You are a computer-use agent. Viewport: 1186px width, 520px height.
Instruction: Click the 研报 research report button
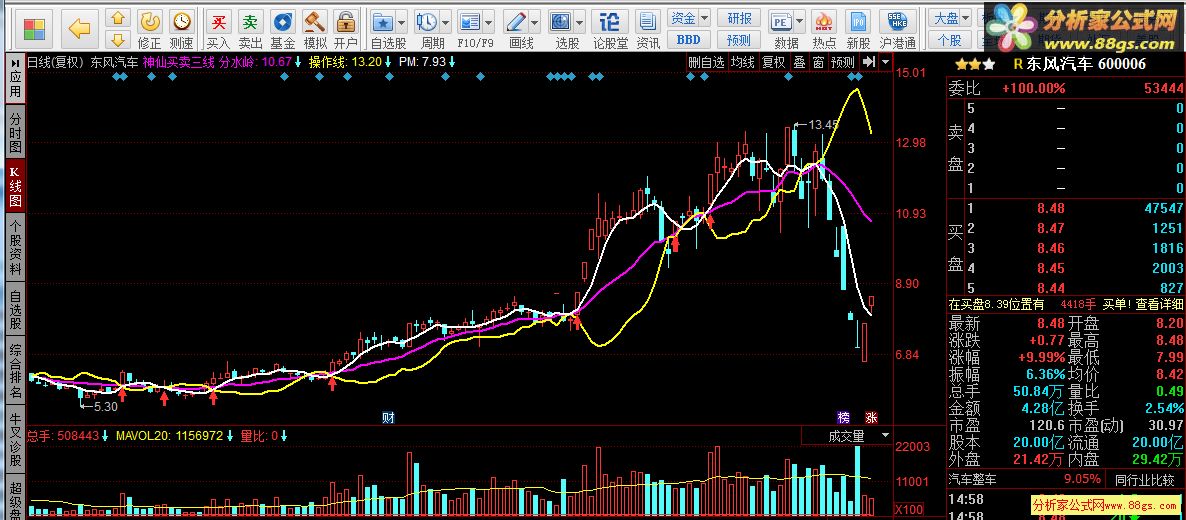coord(739,18)
